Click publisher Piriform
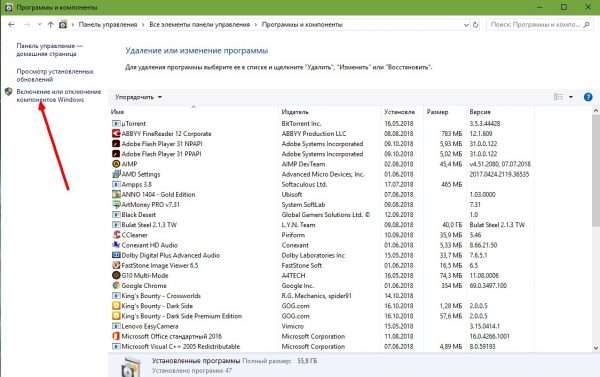 tap(293, 235)
